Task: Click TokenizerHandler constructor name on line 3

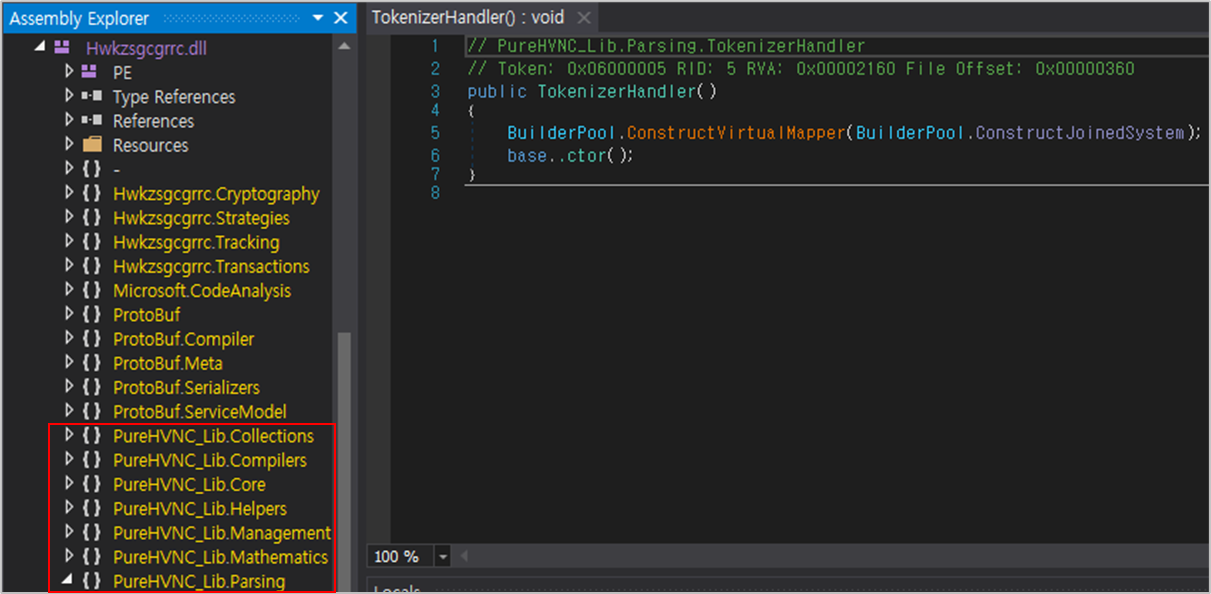Action: click(617, 91)
